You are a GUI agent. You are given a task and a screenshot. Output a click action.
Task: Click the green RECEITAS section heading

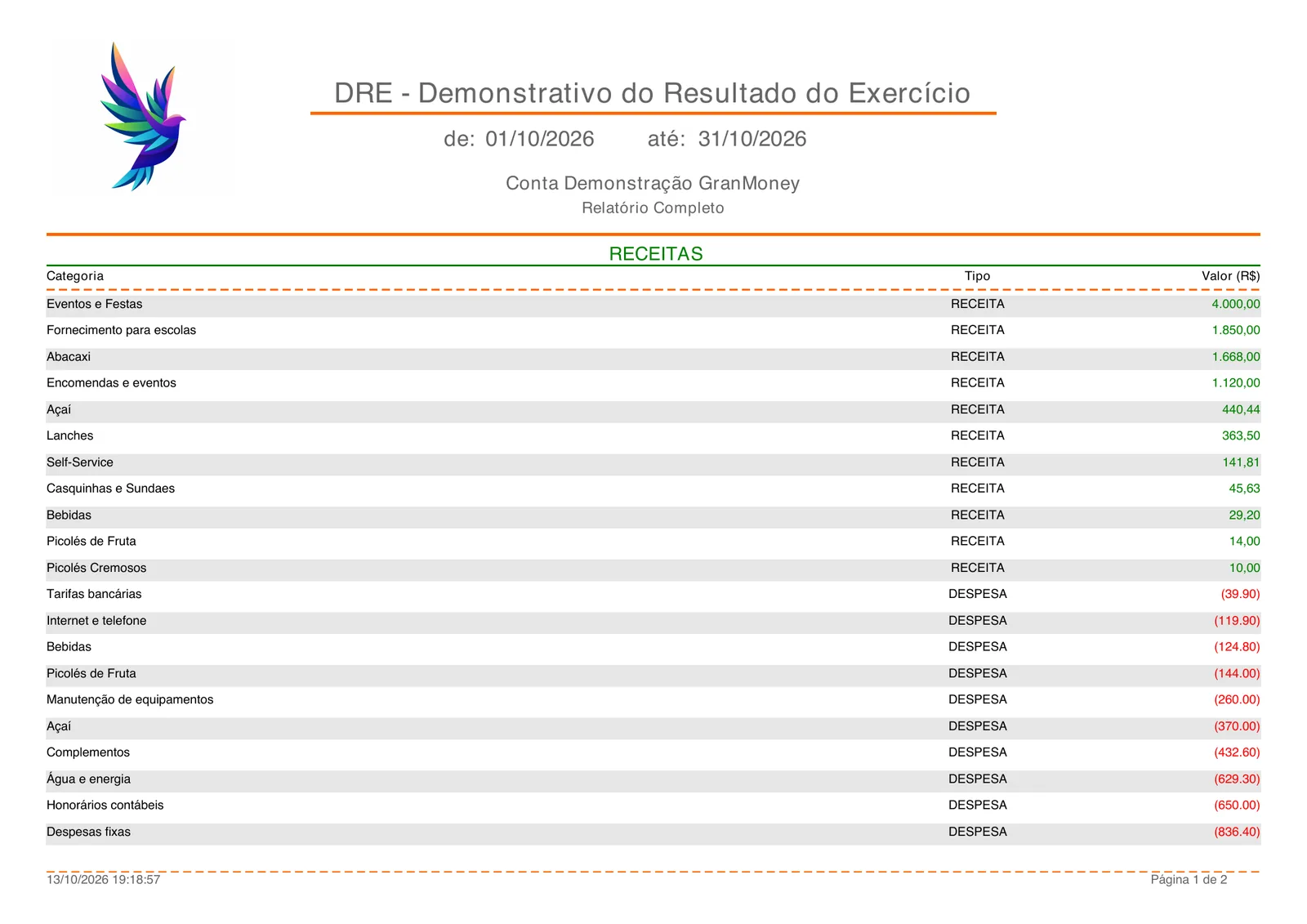pos(656,254)
